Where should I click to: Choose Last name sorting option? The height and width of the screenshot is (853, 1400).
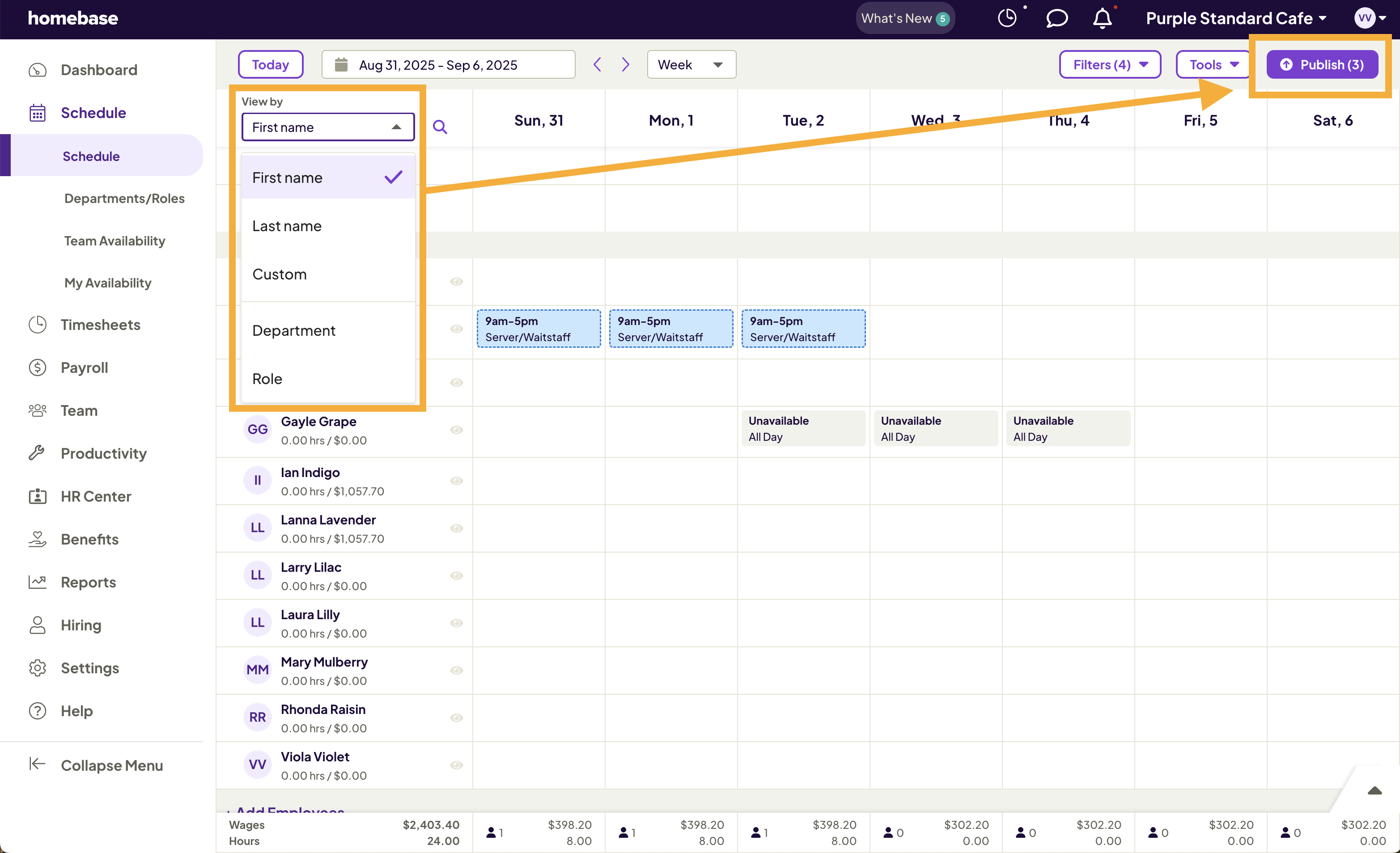287,226
